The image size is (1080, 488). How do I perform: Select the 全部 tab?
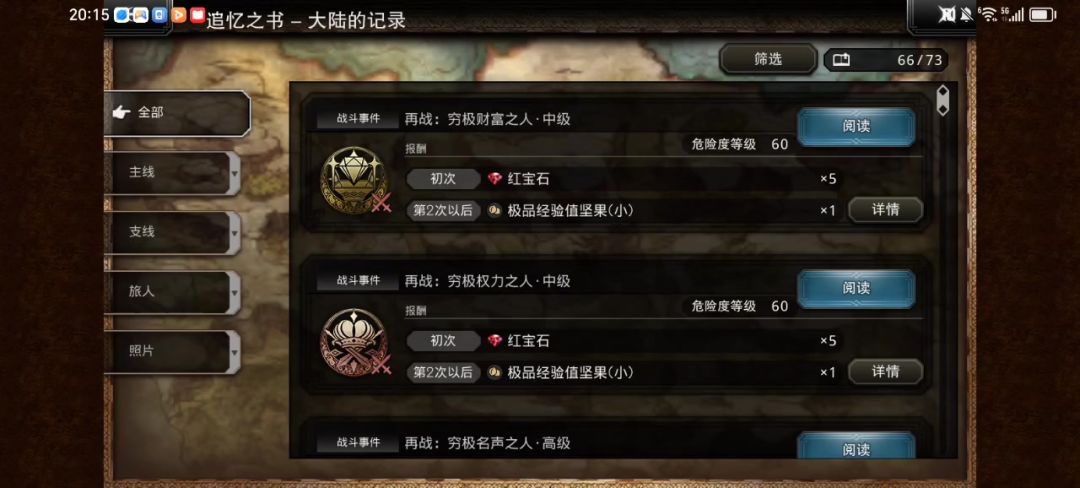point(177,113)
